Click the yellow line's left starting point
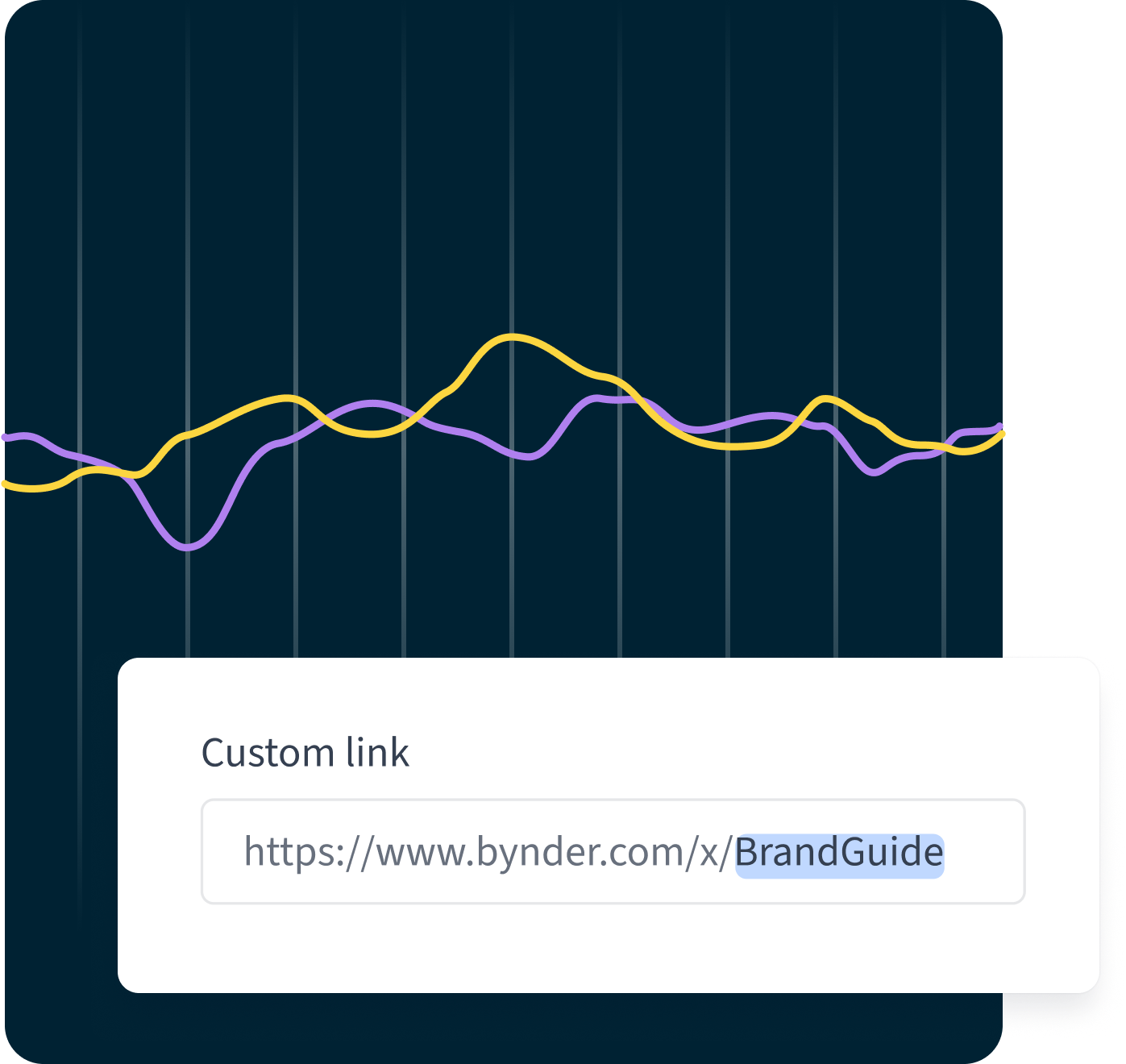This screenshot has width=1126, height=1064. pos(6,484)
